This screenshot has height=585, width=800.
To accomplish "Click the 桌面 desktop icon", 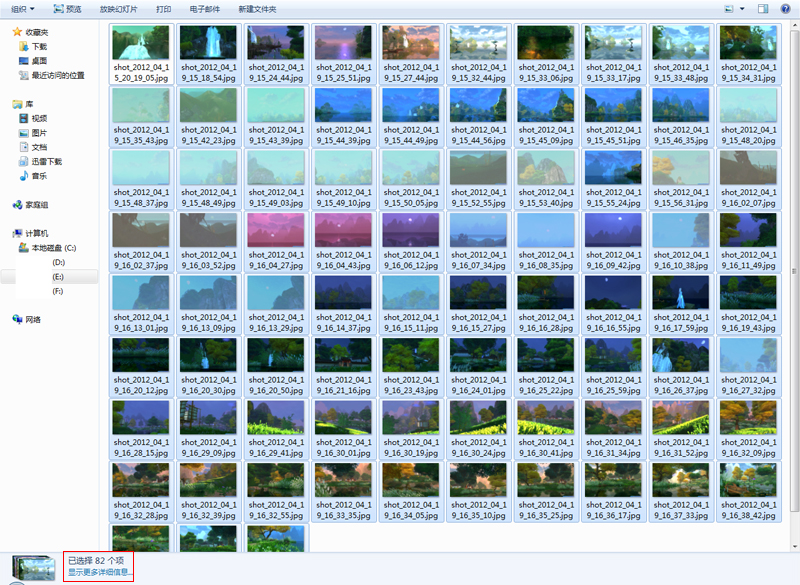I will (x=23, y=61).
